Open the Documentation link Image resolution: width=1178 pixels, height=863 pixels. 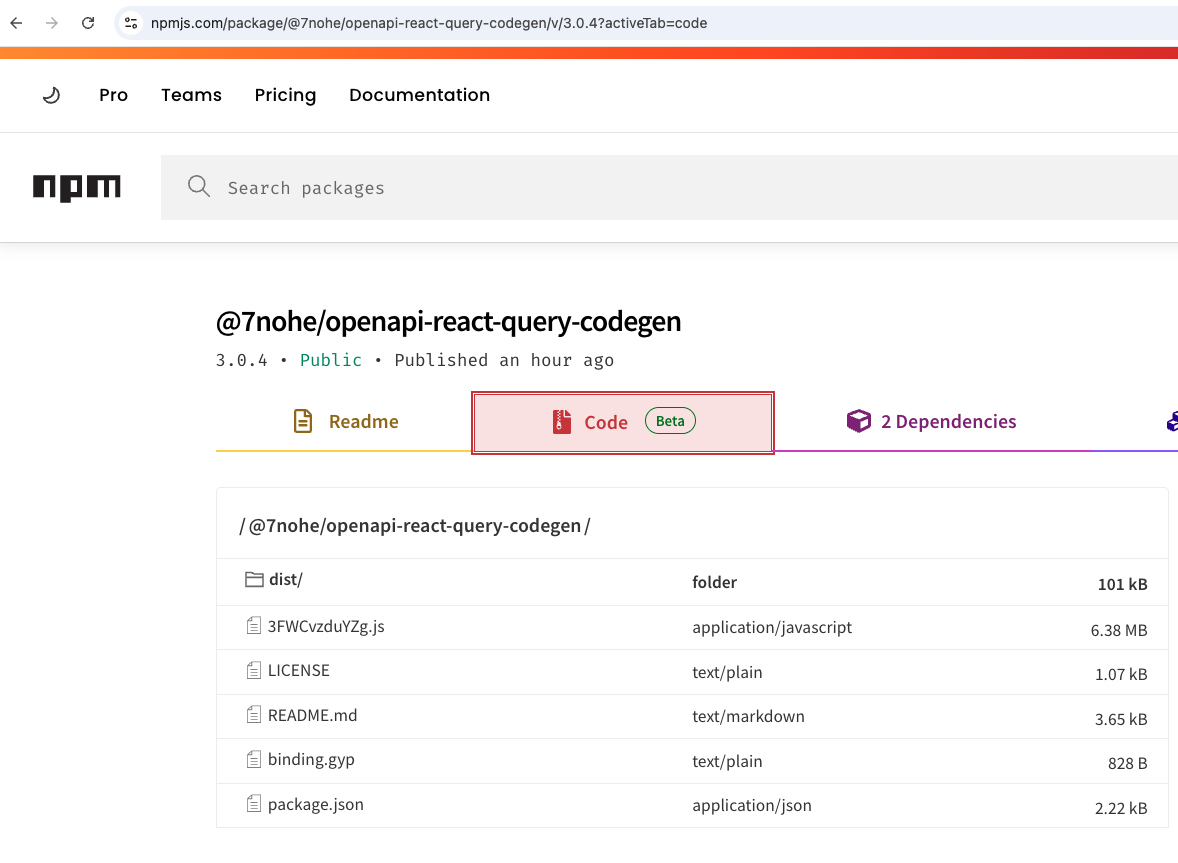(419, 95)
